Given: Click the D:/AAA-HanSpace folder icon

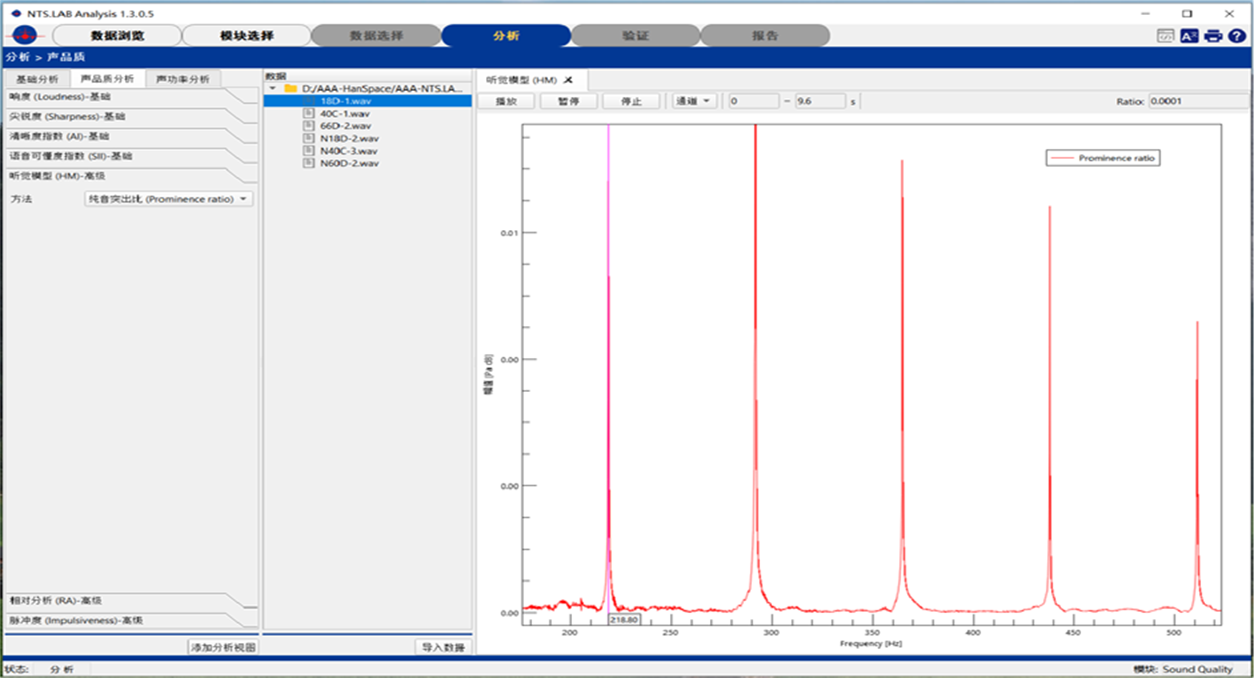Looking at the screenshot, I should [291, 89].
